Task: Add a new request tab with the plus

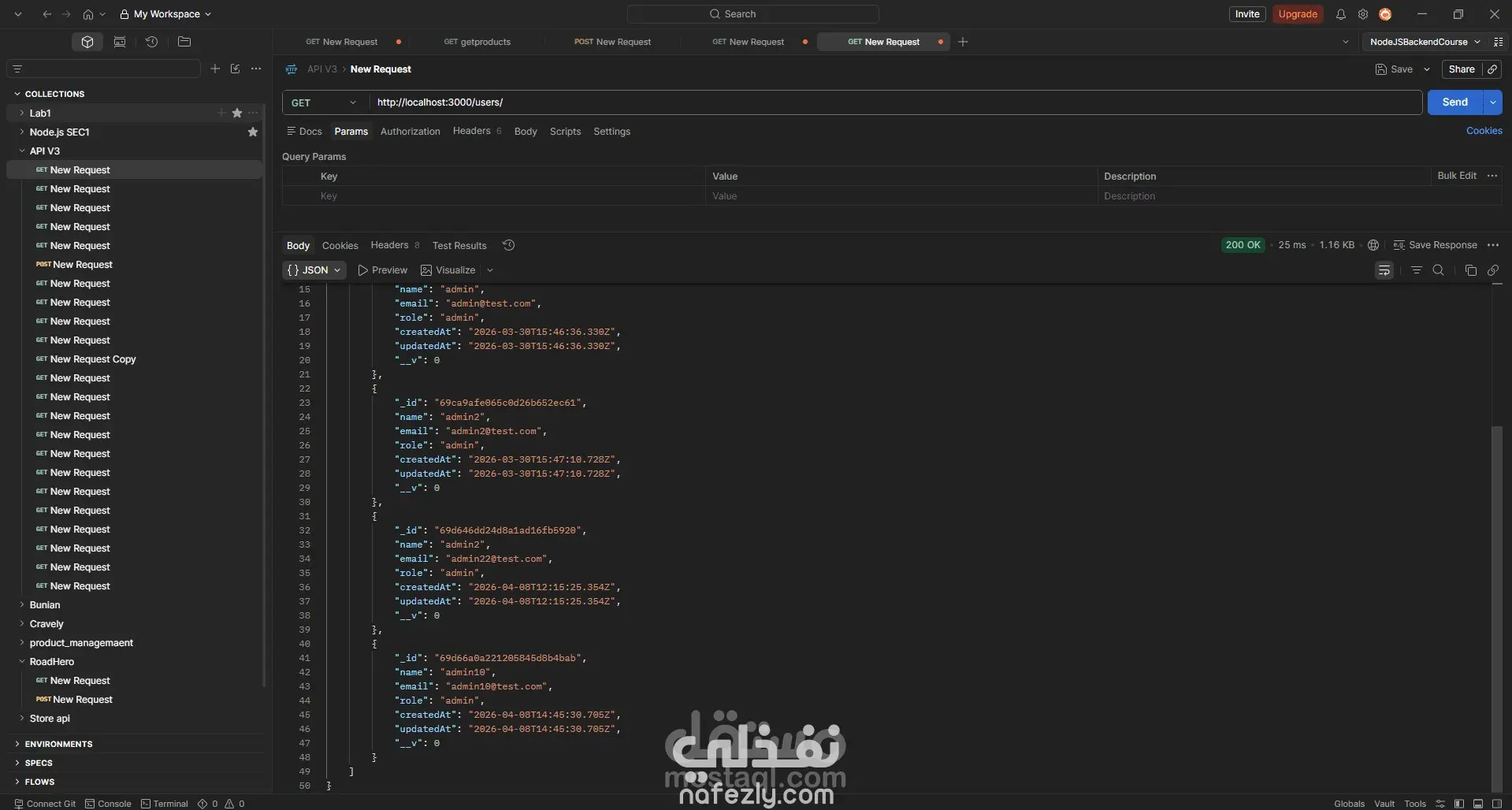Action: pos(963,42)
